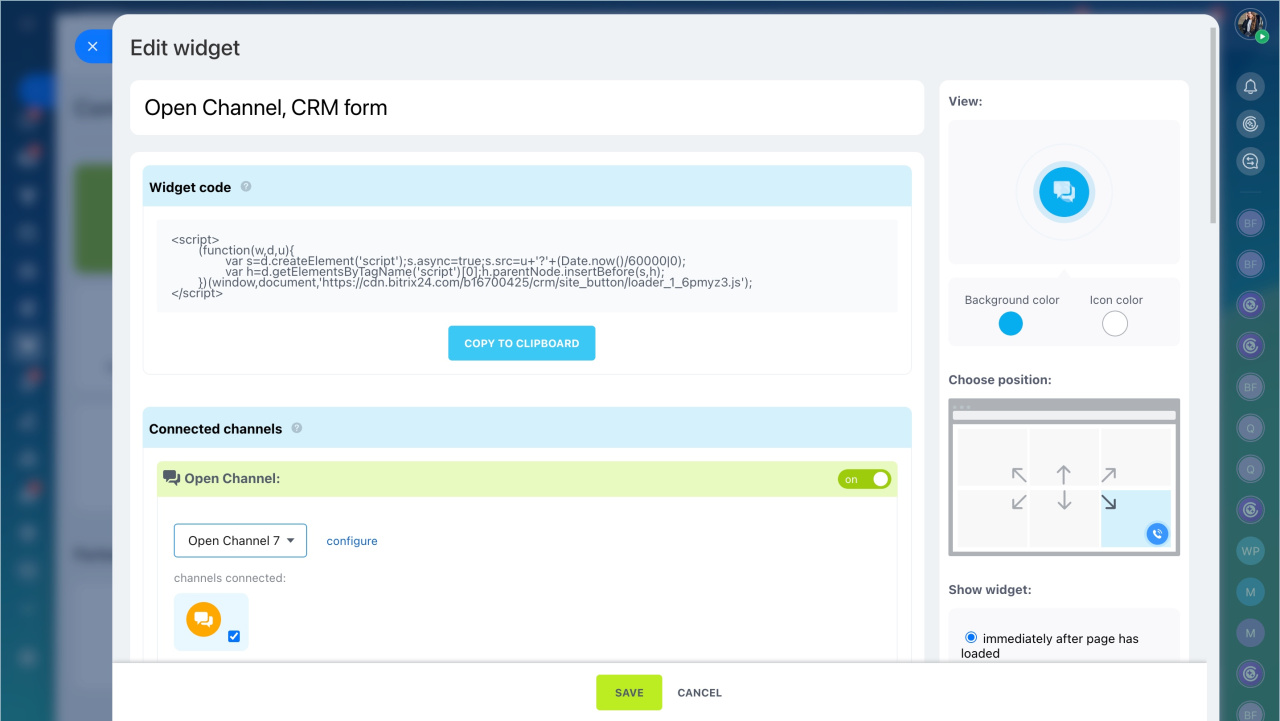Click the configure link
The width and height of the screenshot is (1280, 721).
[352, 541]
